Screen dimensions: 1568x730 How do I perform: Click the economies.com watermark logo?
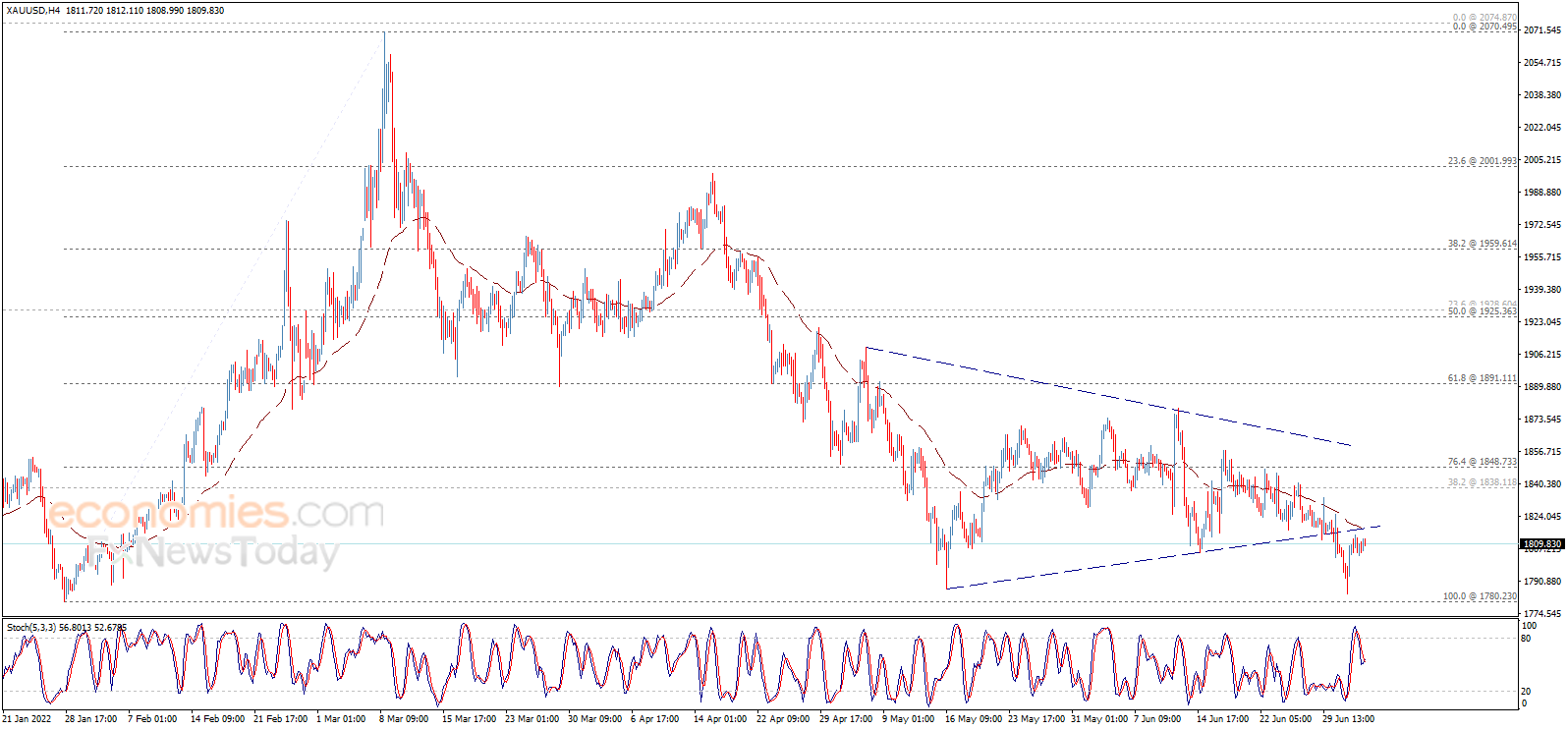(x=216, y=513)
